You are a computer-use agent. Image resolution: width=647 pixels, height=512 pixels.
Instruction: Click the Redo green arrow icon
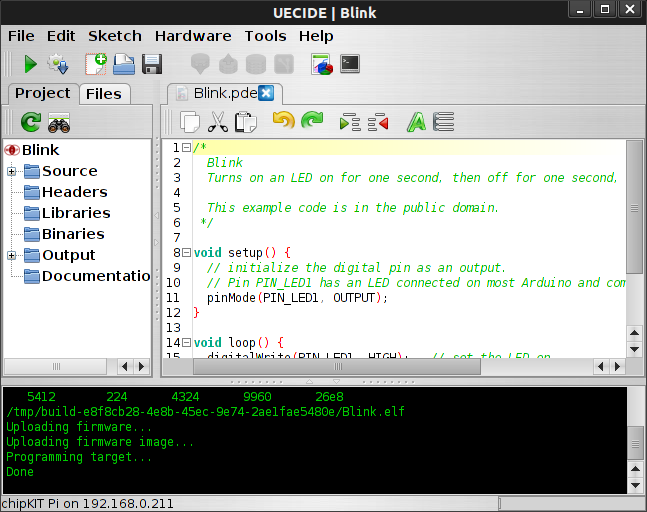click(312, 122)
